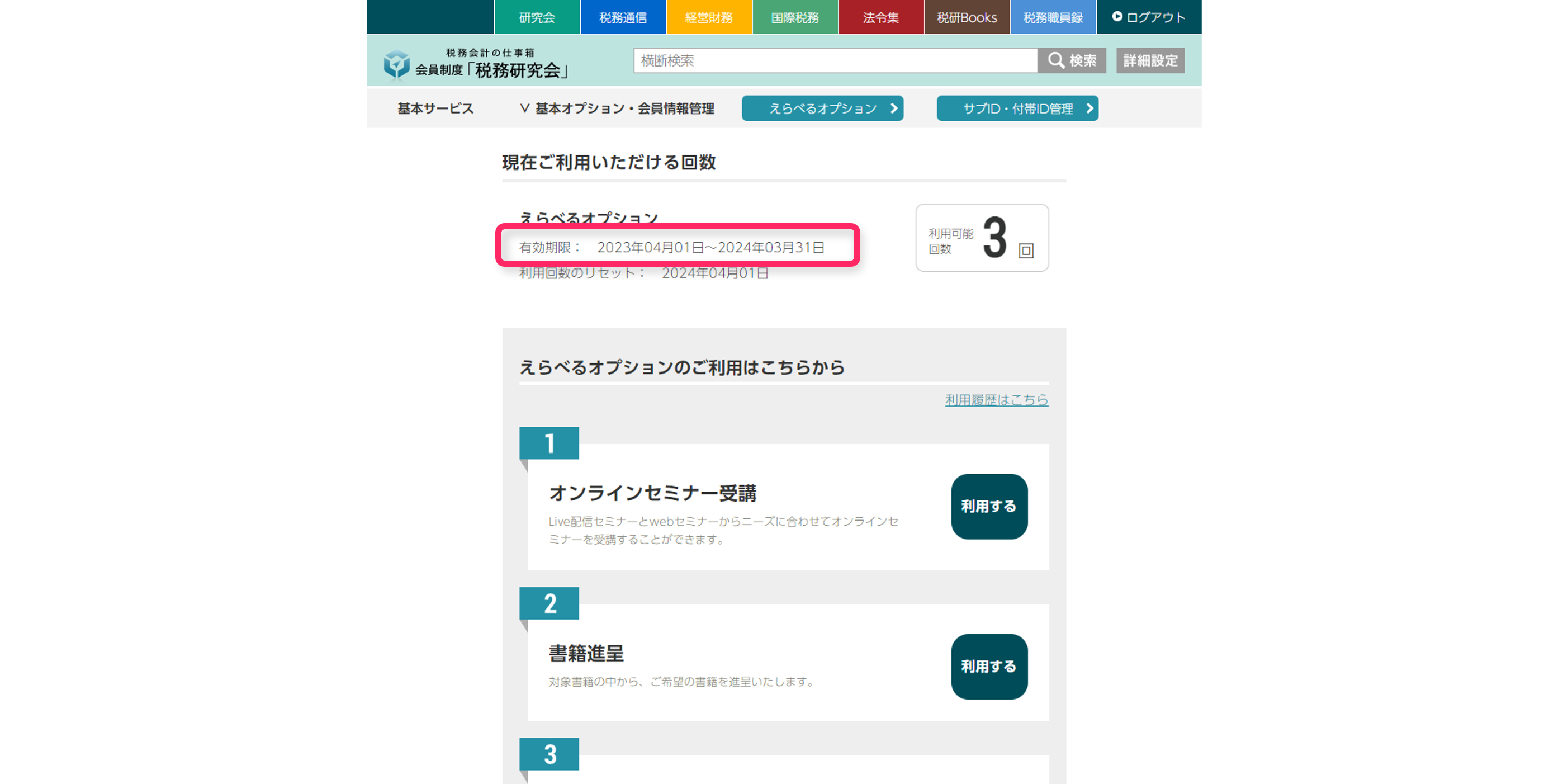Open the 国際税務 tab
The width and height of the screenshot is (1568, 784).
pyautogui.click(x=795, y=17)
